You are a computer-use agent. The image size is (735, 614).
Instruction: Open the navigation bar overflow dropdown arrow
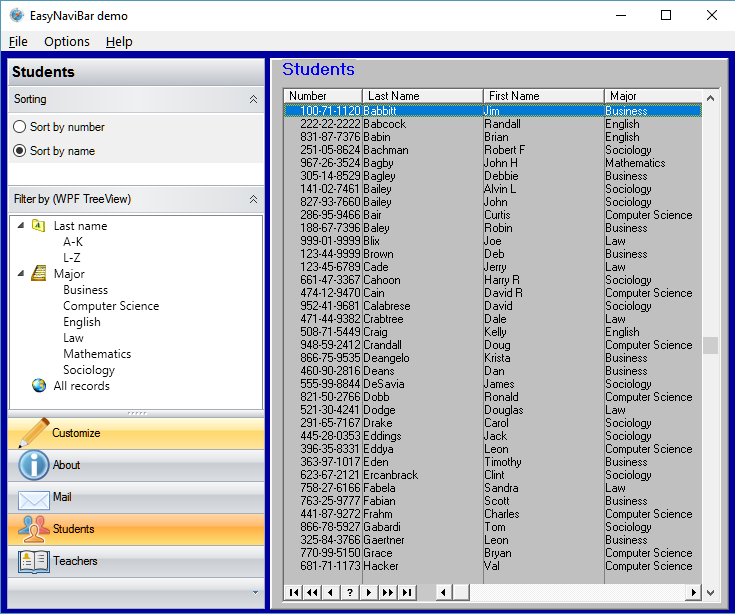[255, 593]
